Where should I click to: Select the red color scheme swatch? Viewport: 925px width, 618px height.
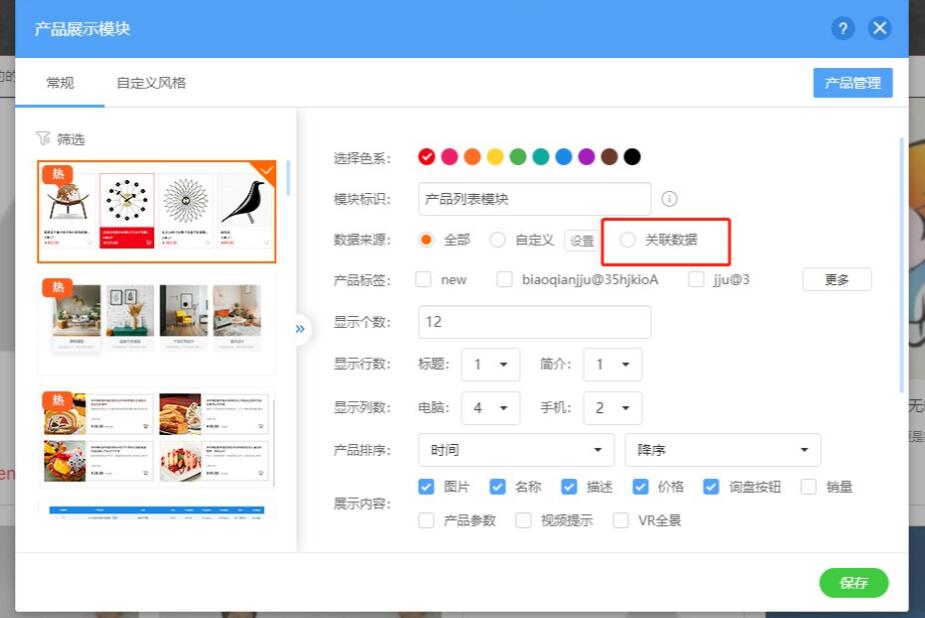pos(427,157)
